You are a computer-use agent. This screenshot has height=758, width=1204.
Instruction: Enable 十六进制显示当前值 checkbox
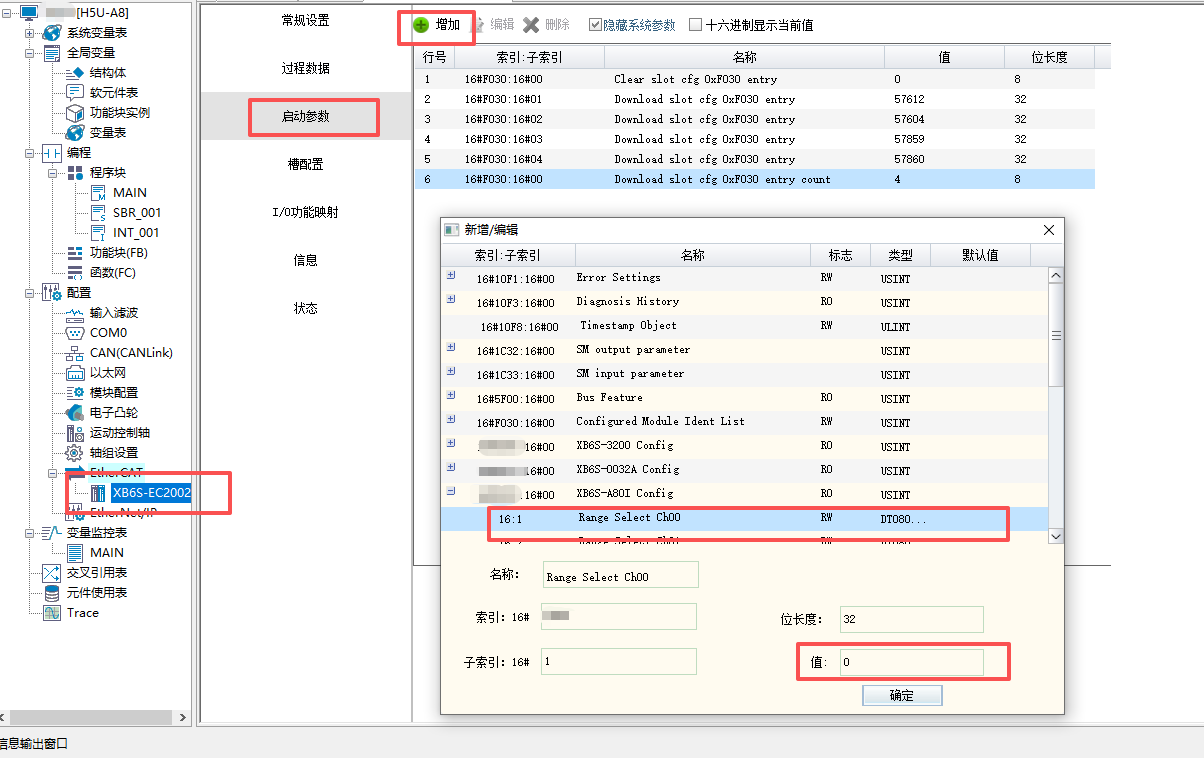point(696,25)
